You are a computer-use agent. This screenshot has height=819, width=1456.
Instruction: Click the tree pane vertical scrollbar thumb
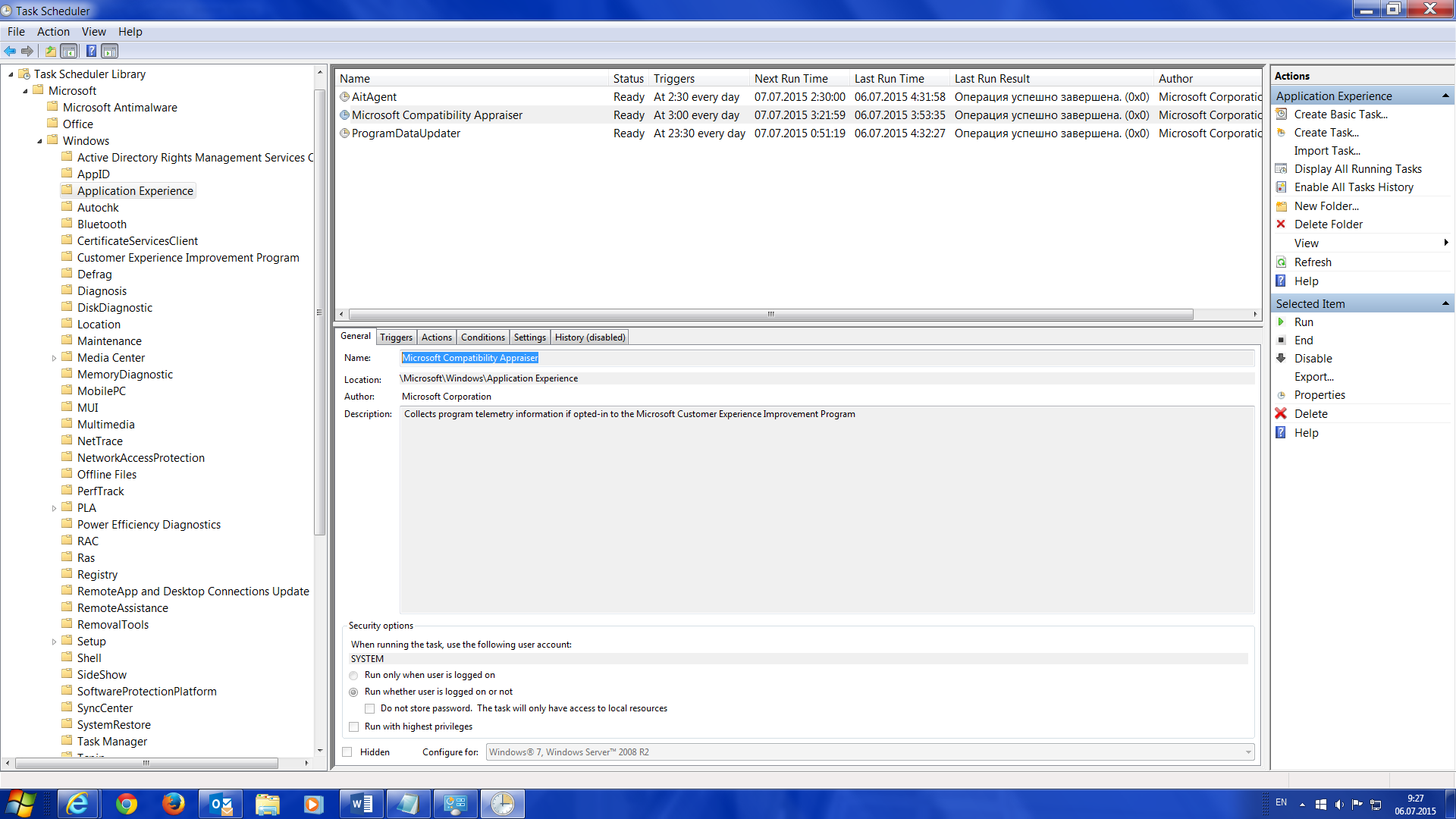(x=319, y=312)
